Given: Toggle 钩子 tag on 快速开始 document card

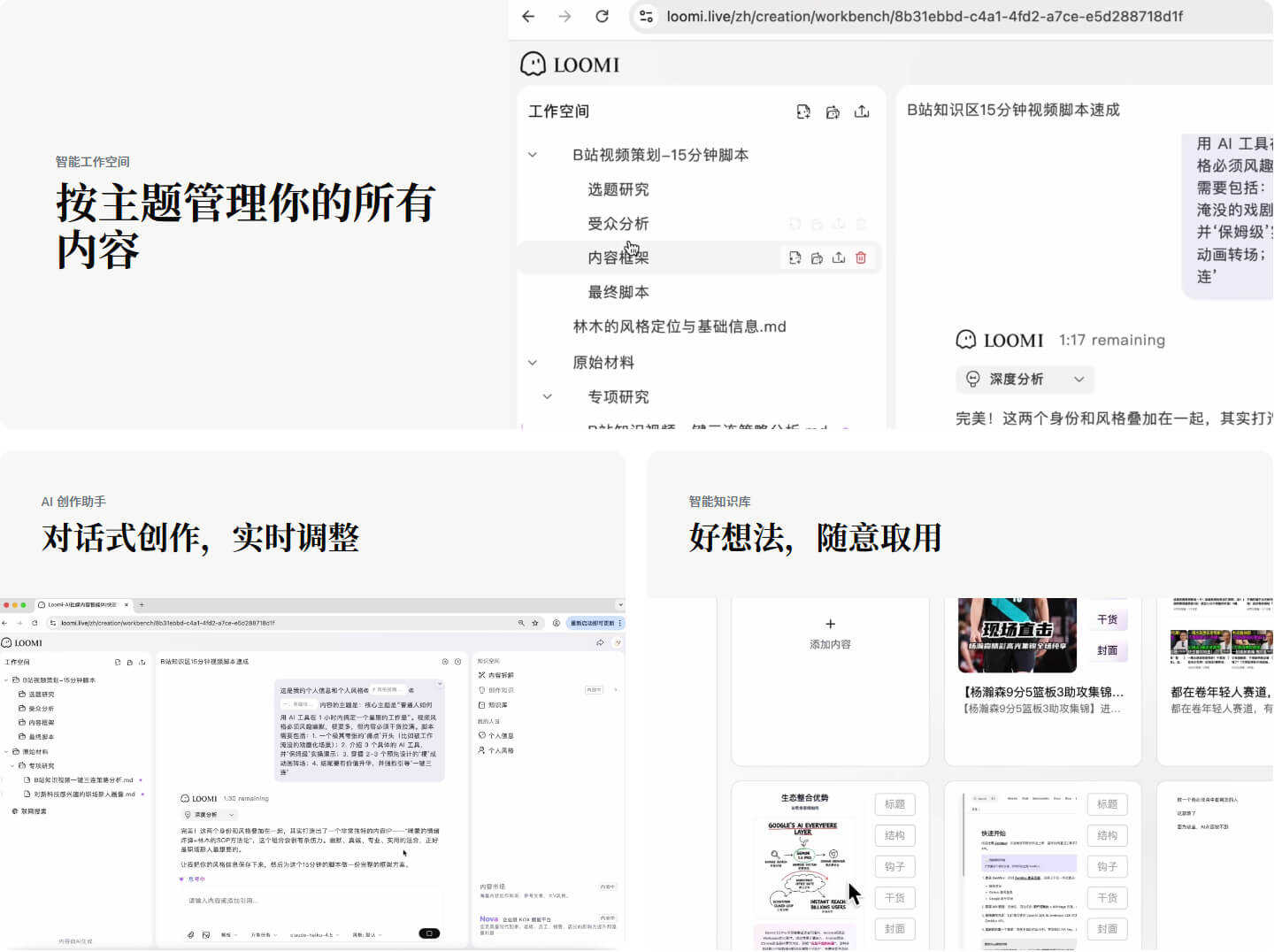Looking at the screenshot, I should point(1107,866).
